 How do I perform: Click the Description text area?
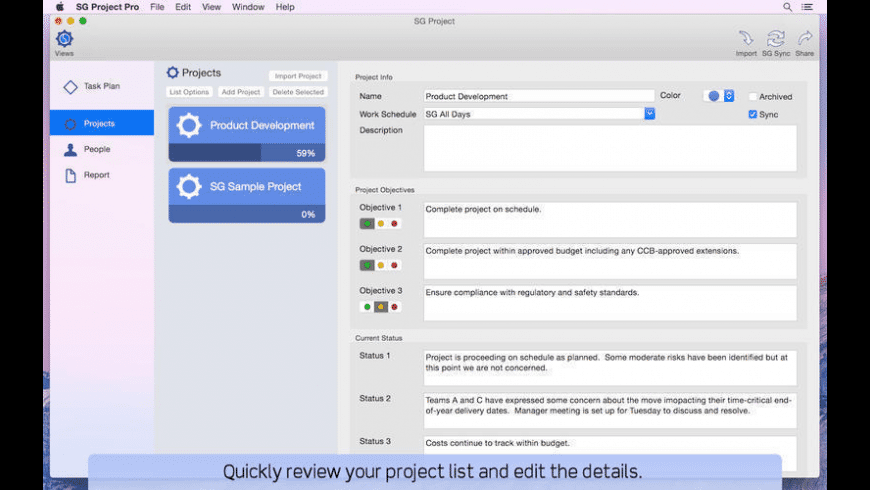610,148
